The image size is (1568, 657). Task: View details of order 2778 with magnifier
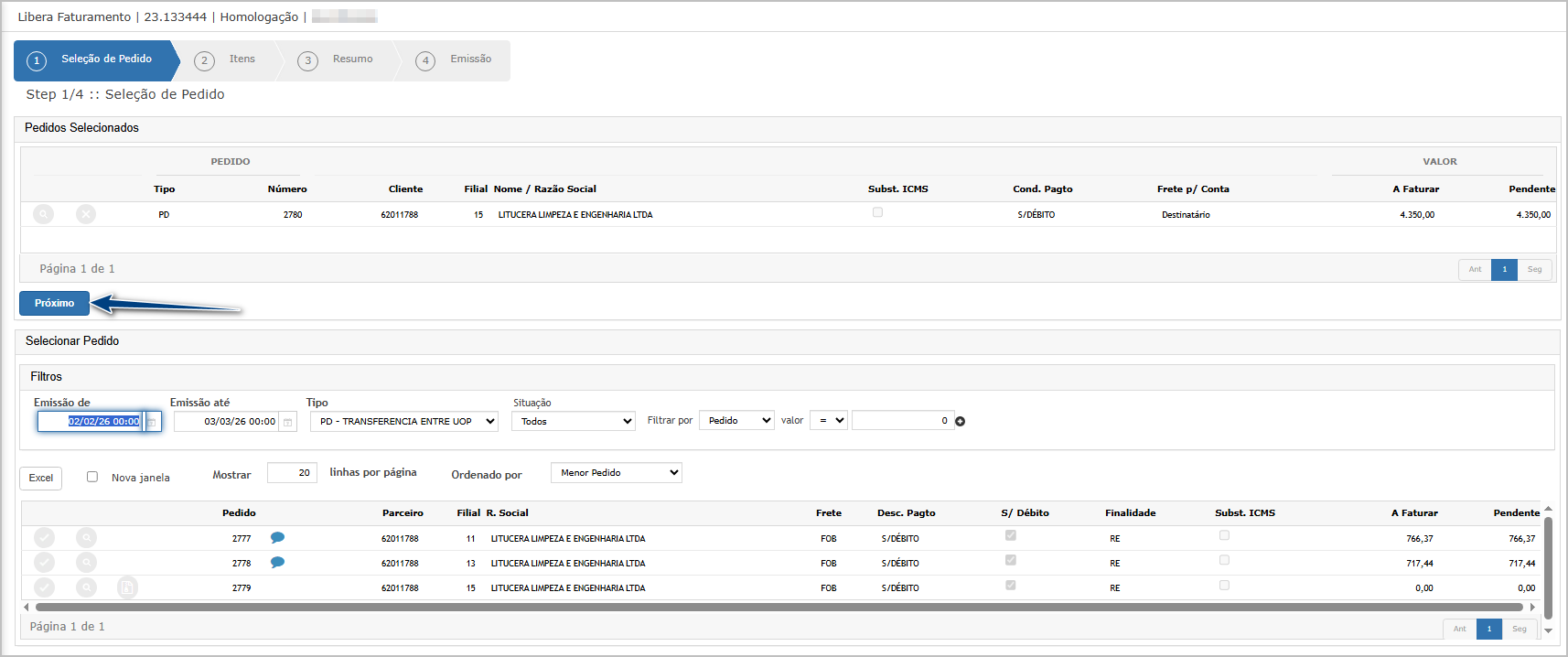(86, 563)
